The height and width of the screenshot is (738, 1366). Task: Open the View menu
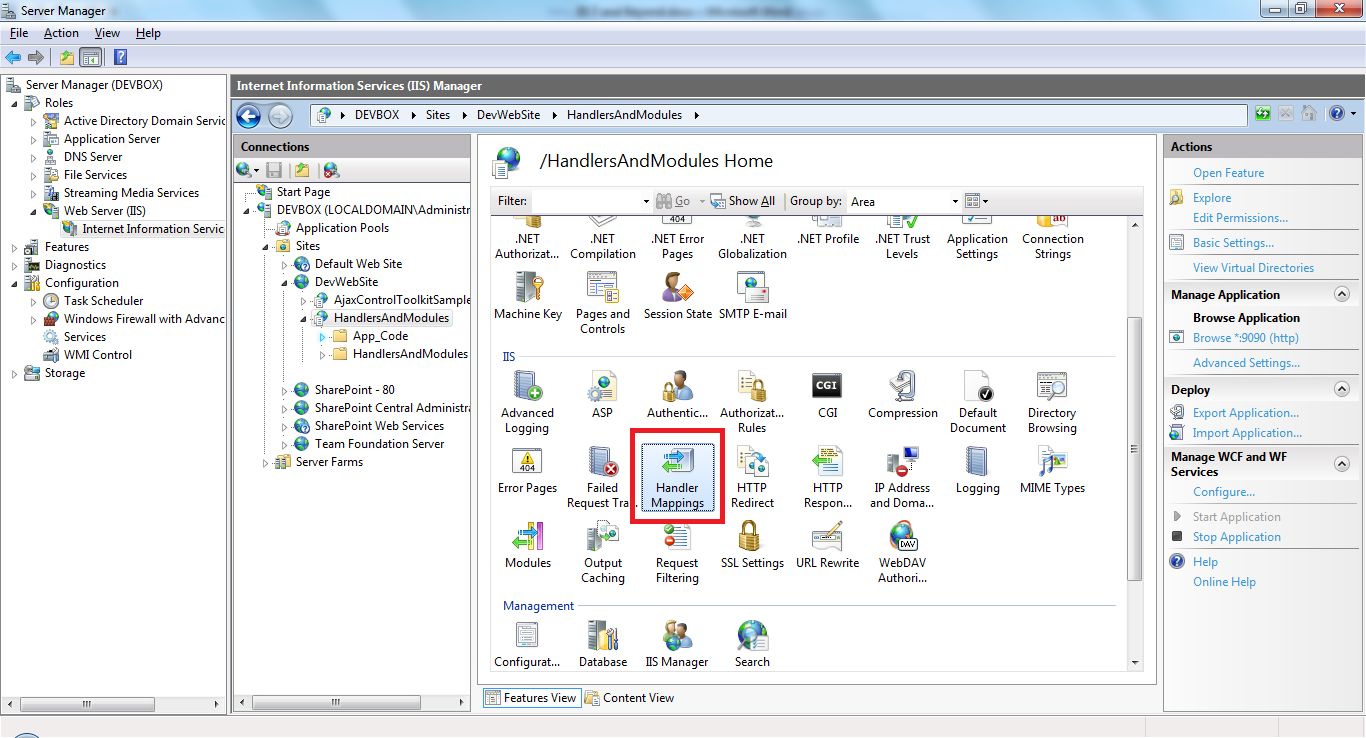pos(107,33)
